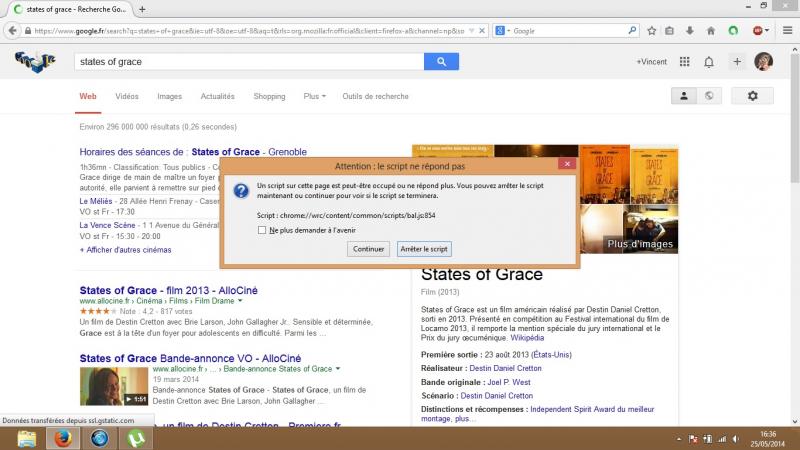Open the Google apps grid icon
Image resolution: width=800 pixels, height=450 pixels.
(685, 62)
